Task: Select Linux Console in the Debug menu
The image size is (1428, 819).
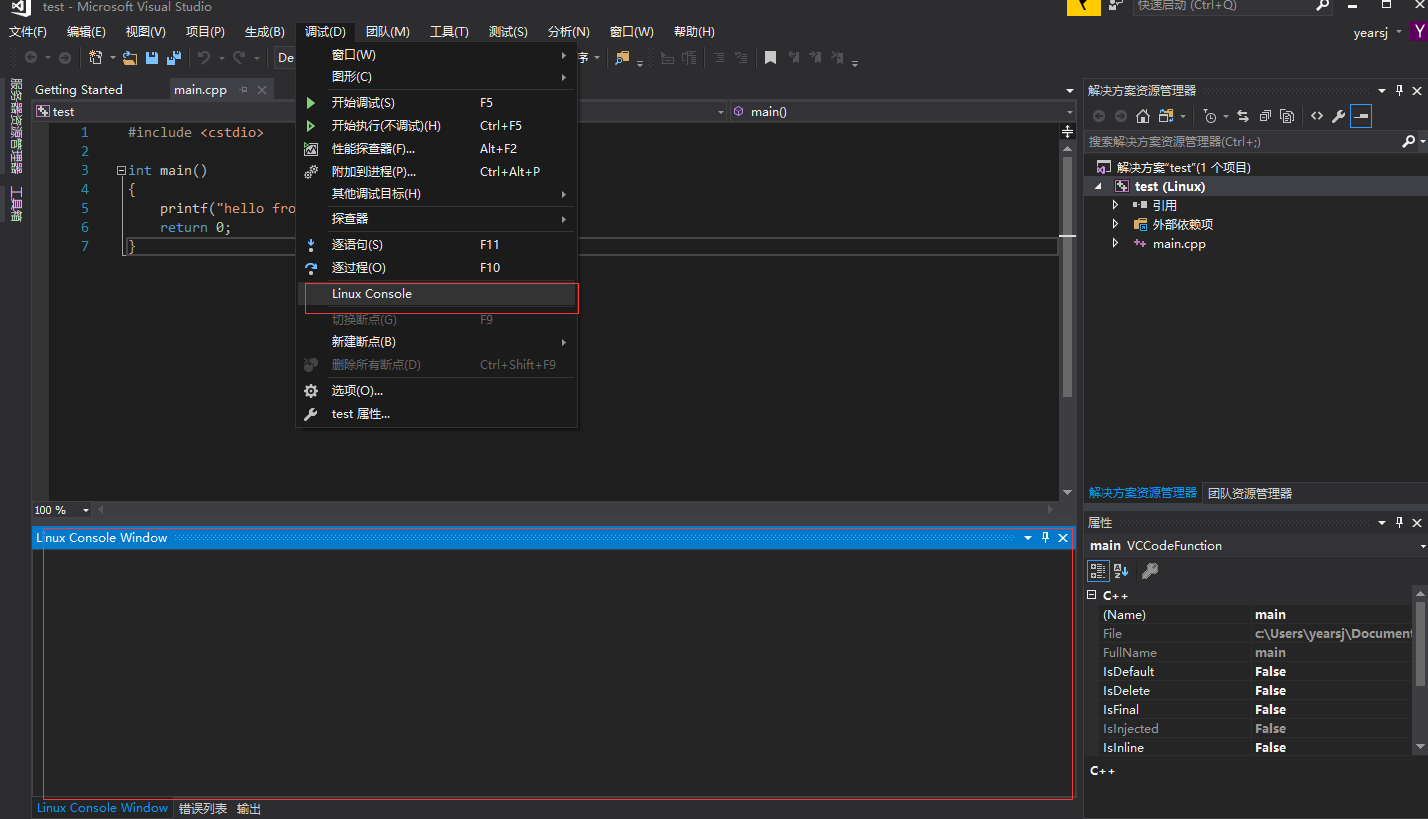Action: pos(436,294)
